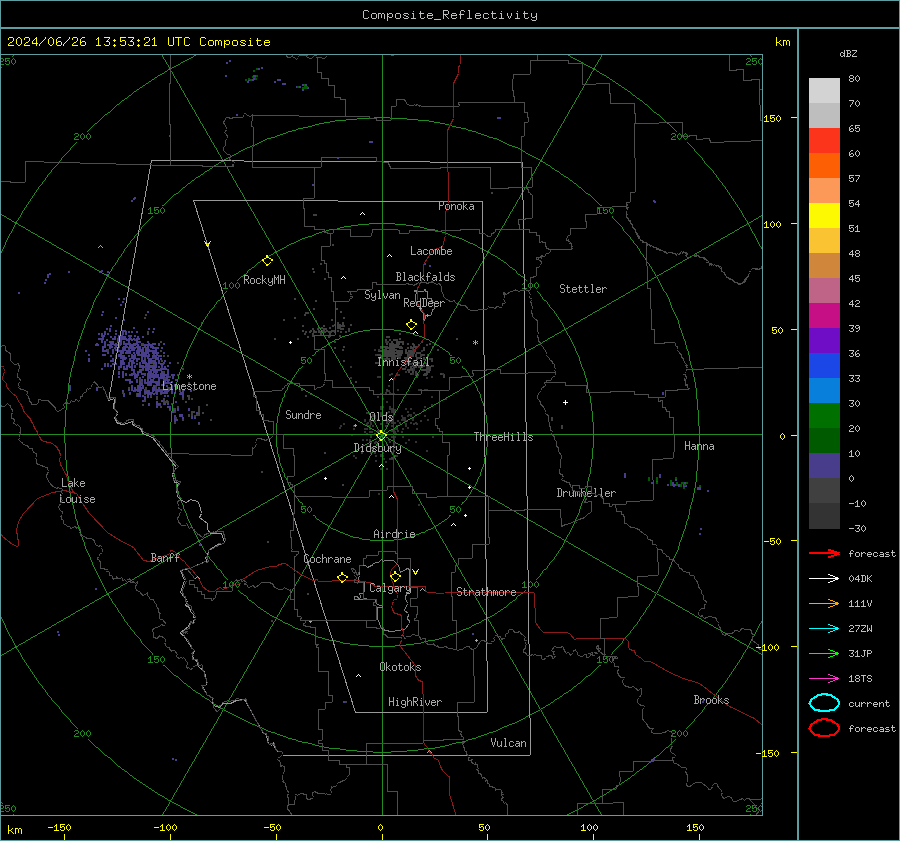The width and height of the screenshot is (900, 841).
Task: Click the Brooks city label
Action: click(711, 700)
